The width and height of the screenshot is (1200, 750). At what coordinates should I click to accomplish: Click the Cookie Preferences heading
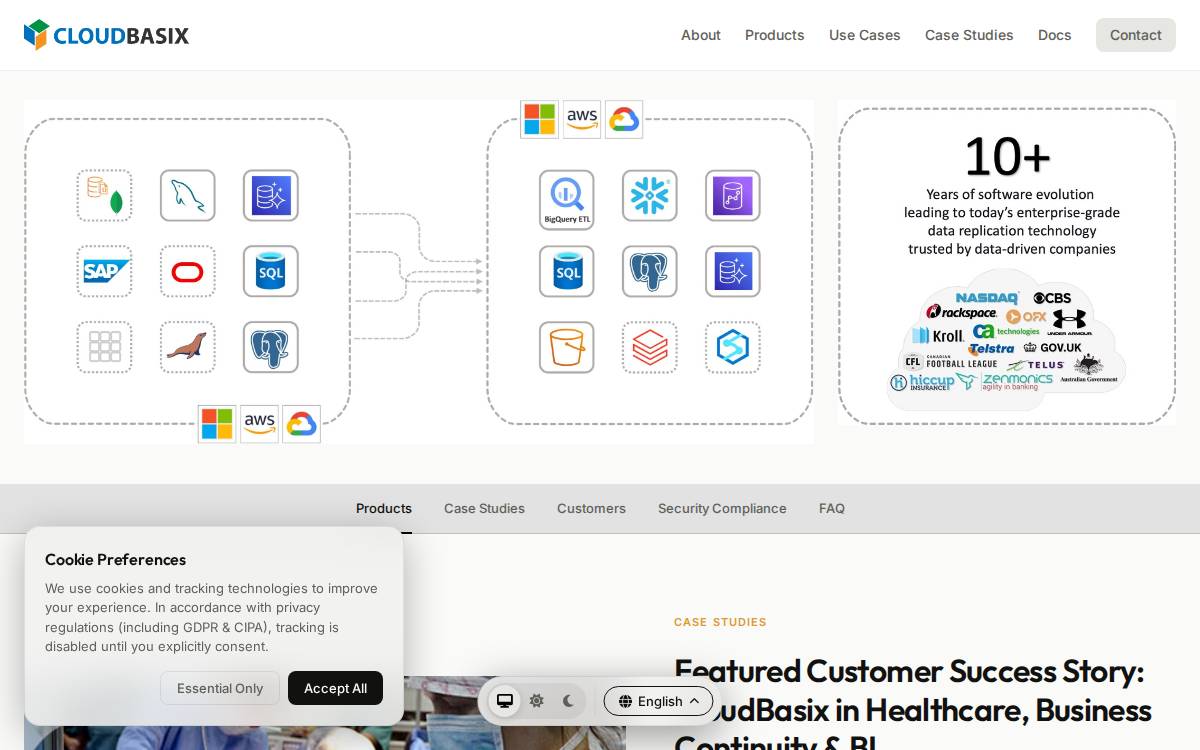click(x=115, y=559)
